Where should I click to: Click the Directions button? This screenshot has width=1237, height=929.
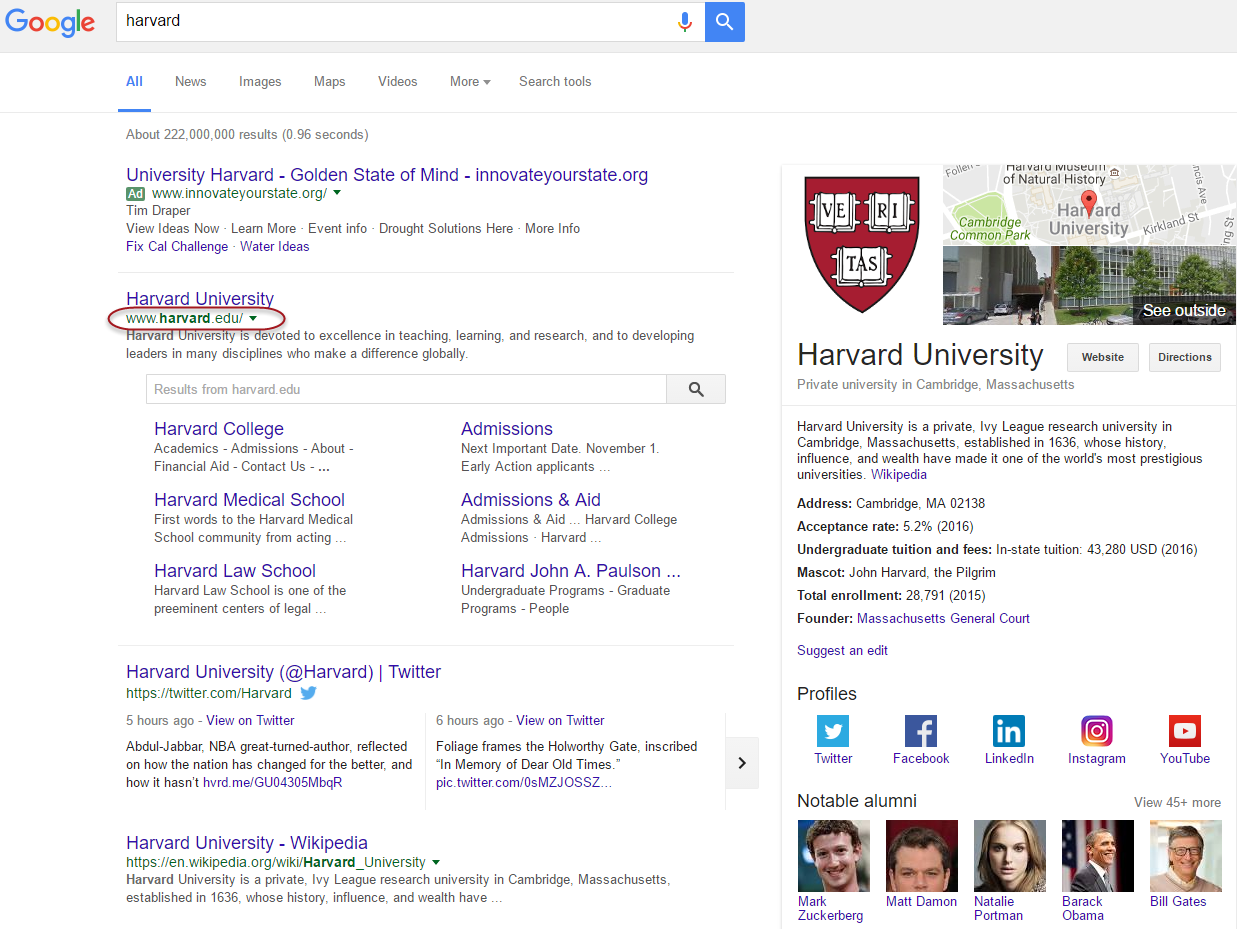click(1184, 357)
